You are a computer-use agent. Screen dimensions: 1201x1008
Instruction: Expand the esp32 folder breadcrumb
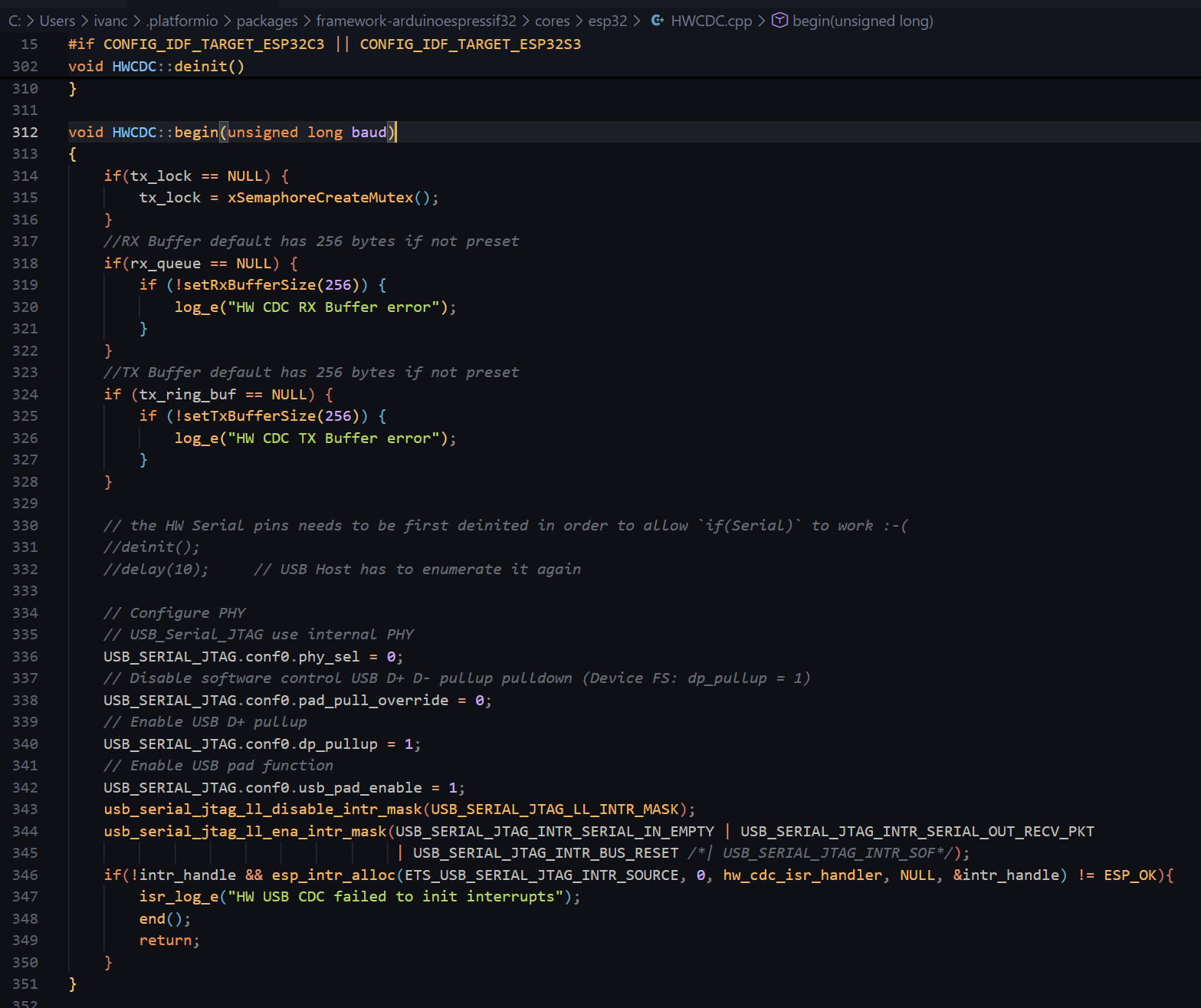click(x=607, y=21)
